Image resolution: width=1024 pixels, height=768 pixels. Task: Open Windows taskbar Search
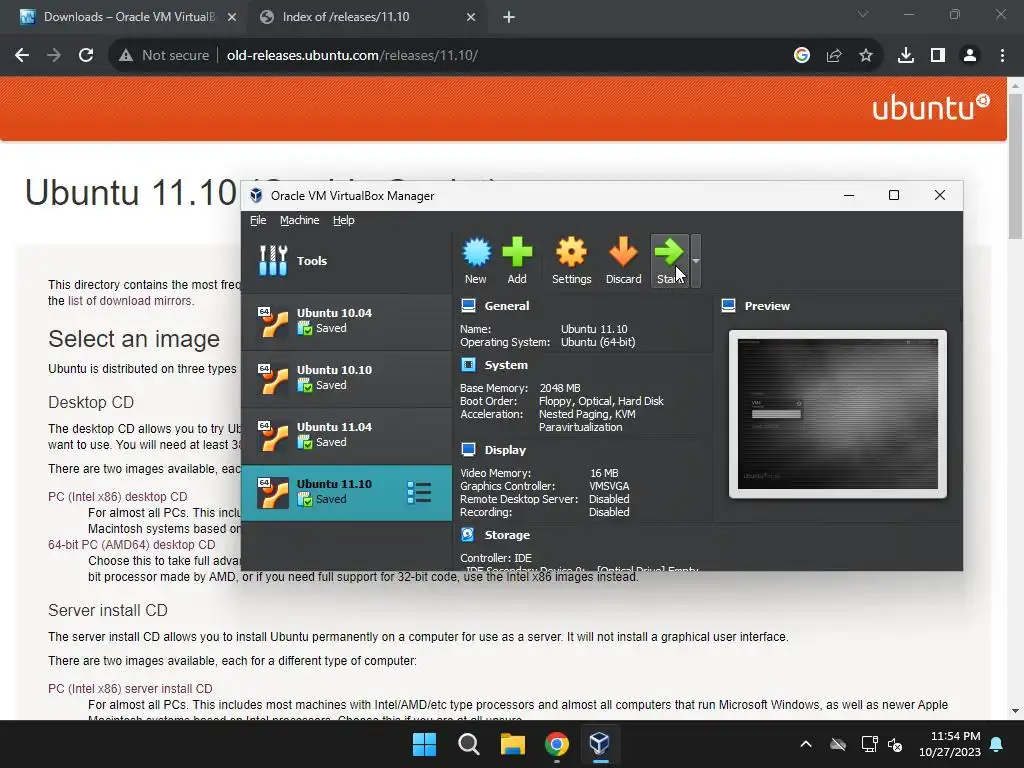point(468,744)
